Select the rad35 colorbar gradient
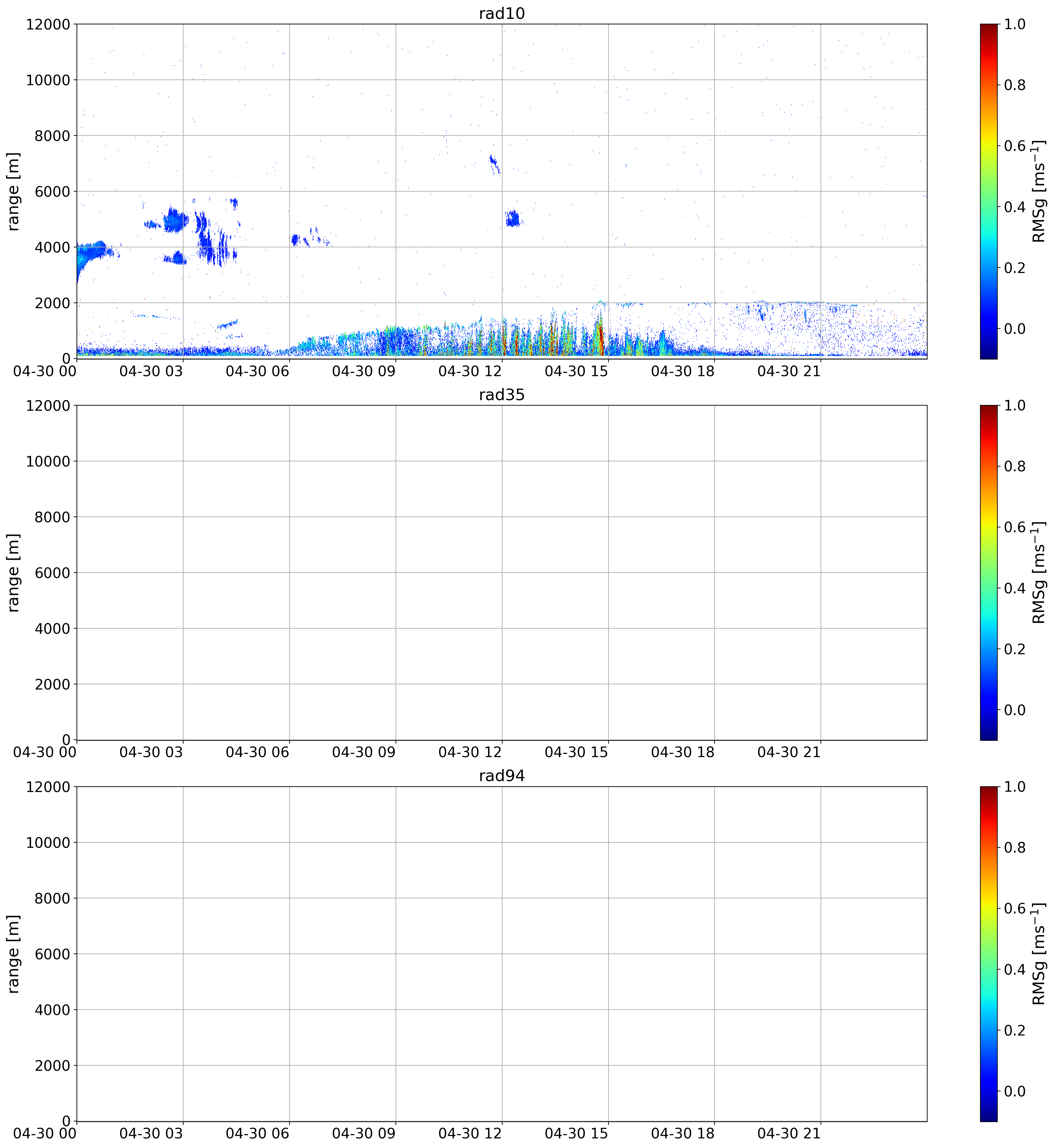Viewport: 1055px width, 1148px height. [x=989, y=573]
